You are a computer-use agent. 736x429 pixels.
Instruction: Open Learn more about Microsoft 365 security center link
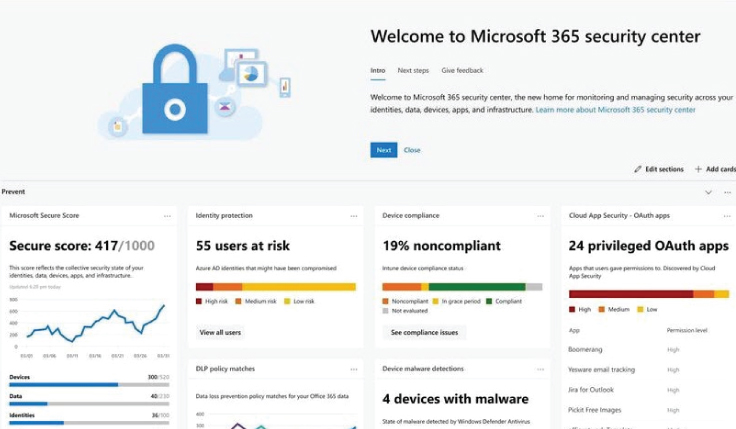pyautogui.click(x=615, y=110)
